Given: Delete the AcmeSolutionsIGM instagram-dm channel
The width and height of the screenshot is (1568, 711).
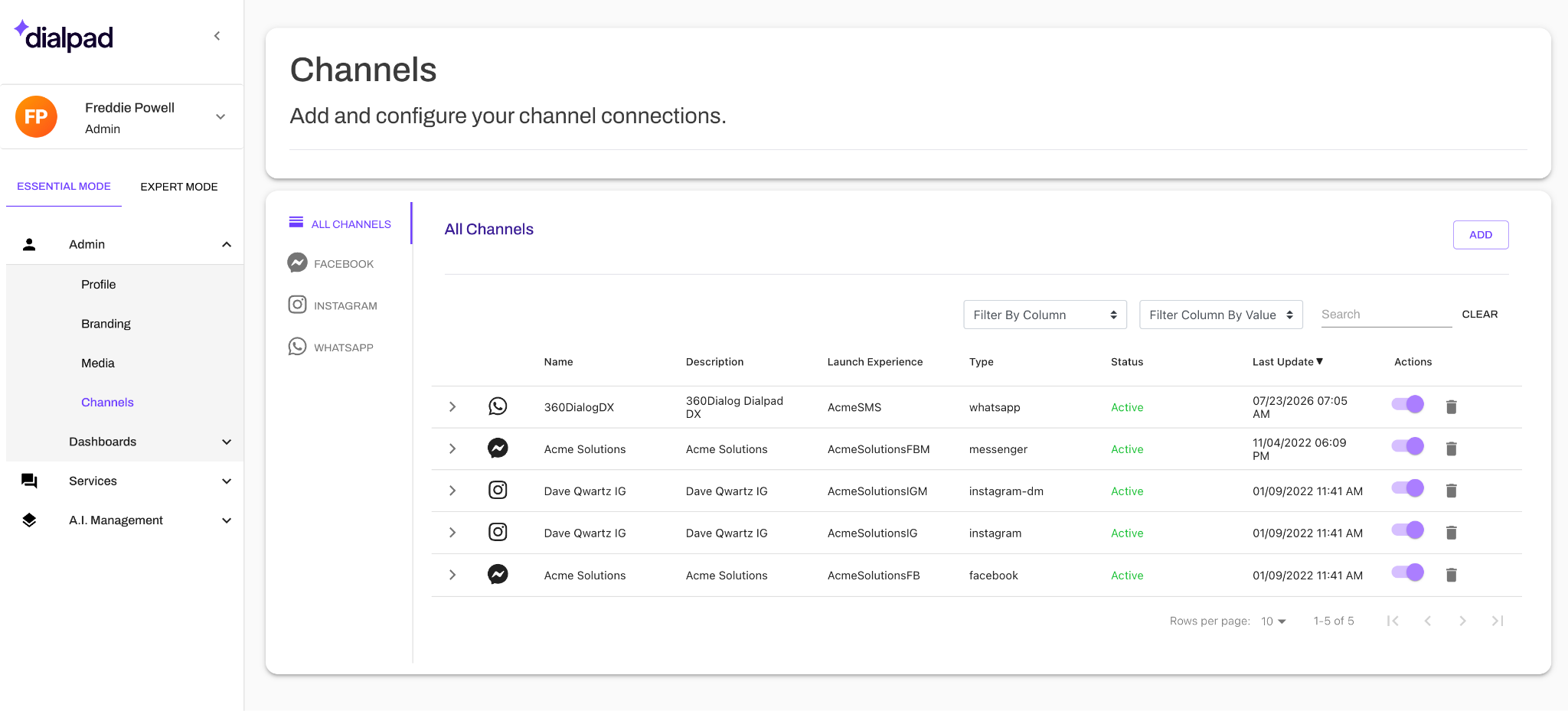Looking at the screenshot, I should click(1451, 491).
